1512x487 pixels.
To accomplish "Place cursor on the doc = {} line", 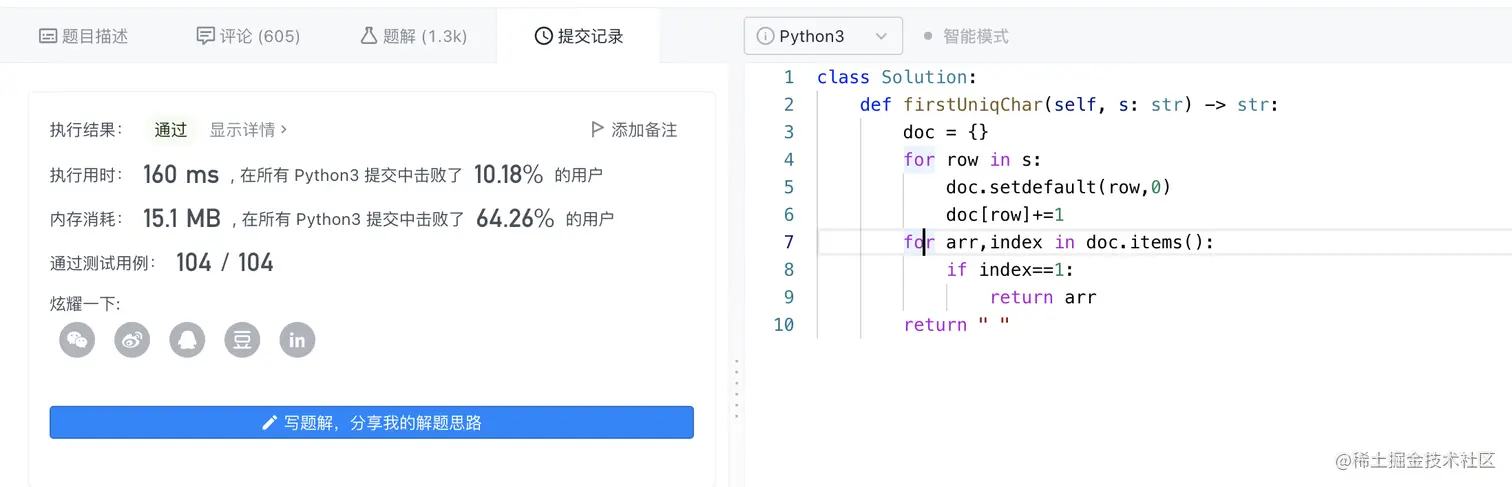I will point(932,132).
